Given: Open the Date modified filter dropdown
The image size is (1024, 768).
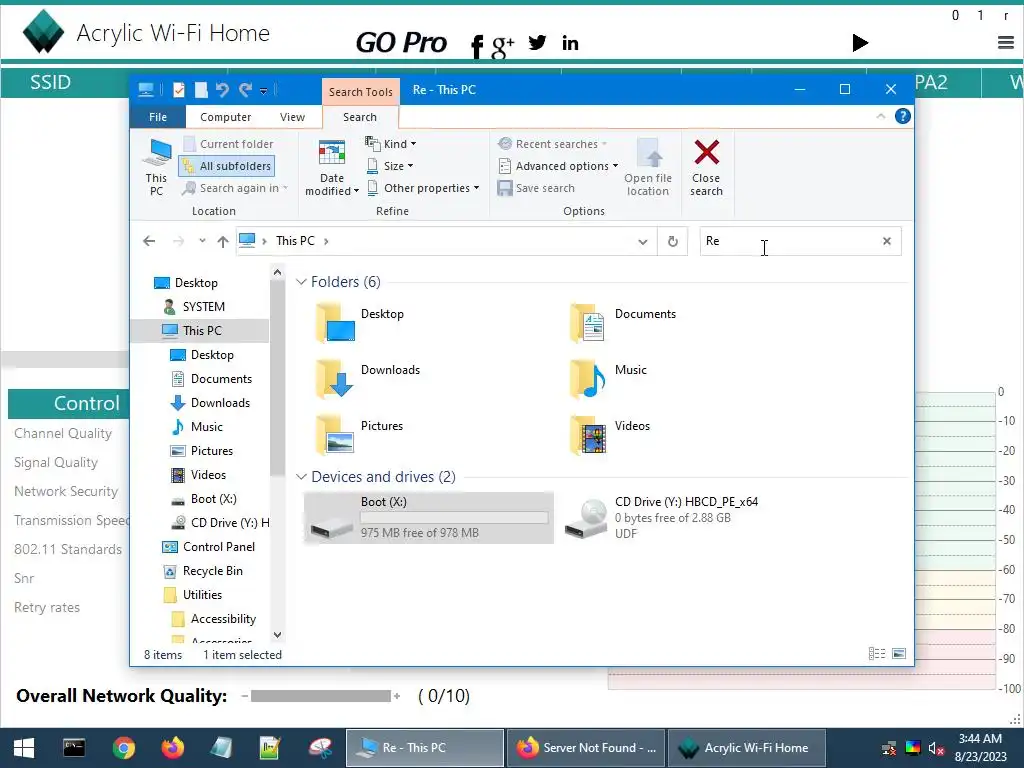Looking at the screenshot, I should tap(332, 167).
